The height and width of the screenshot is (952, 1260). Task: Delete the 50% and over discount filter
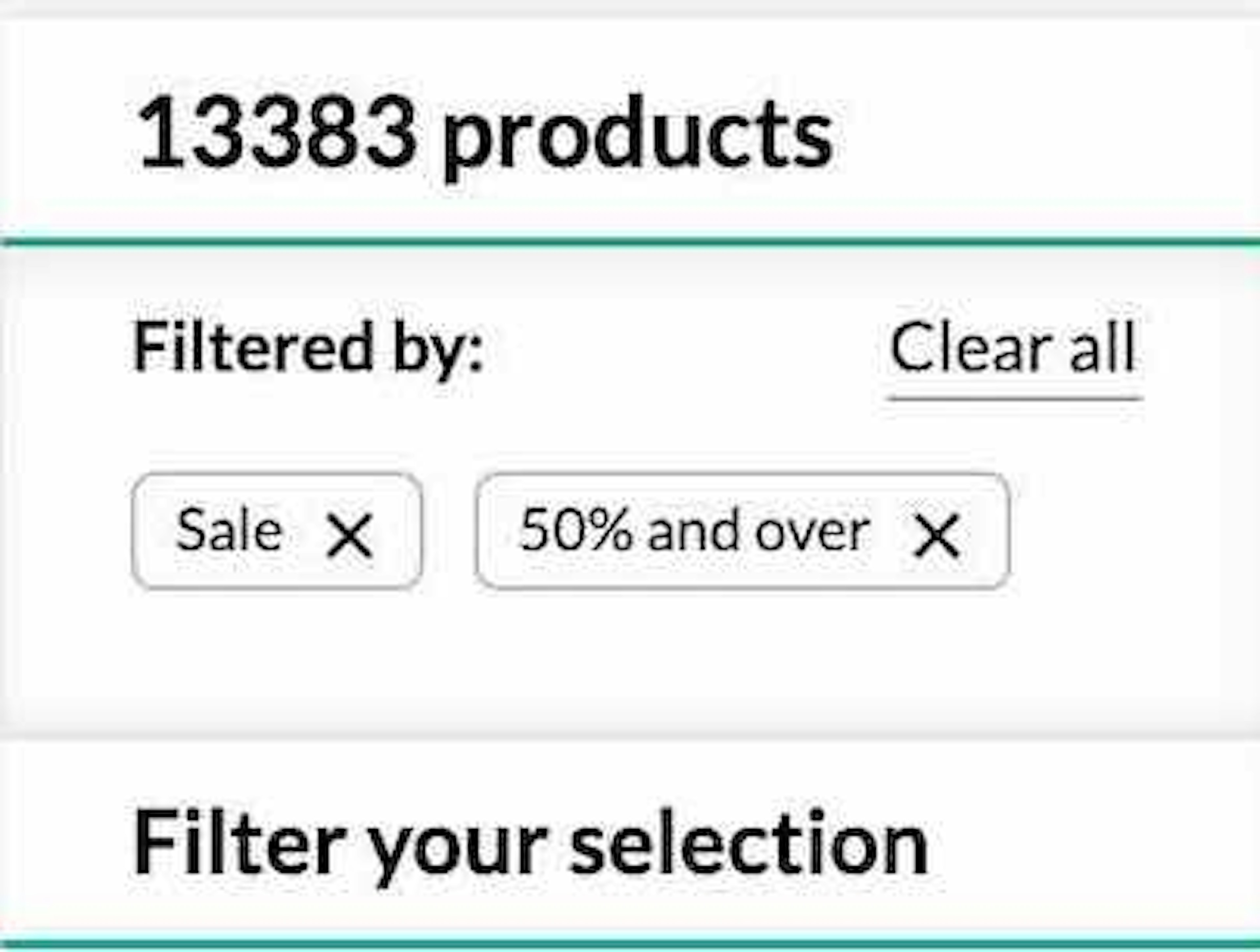(936, 534)
